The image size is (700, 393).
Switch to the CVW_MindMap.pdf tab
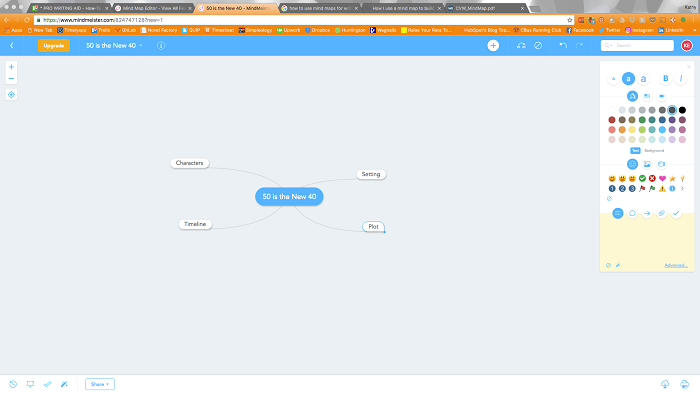[x=486, y=8]
